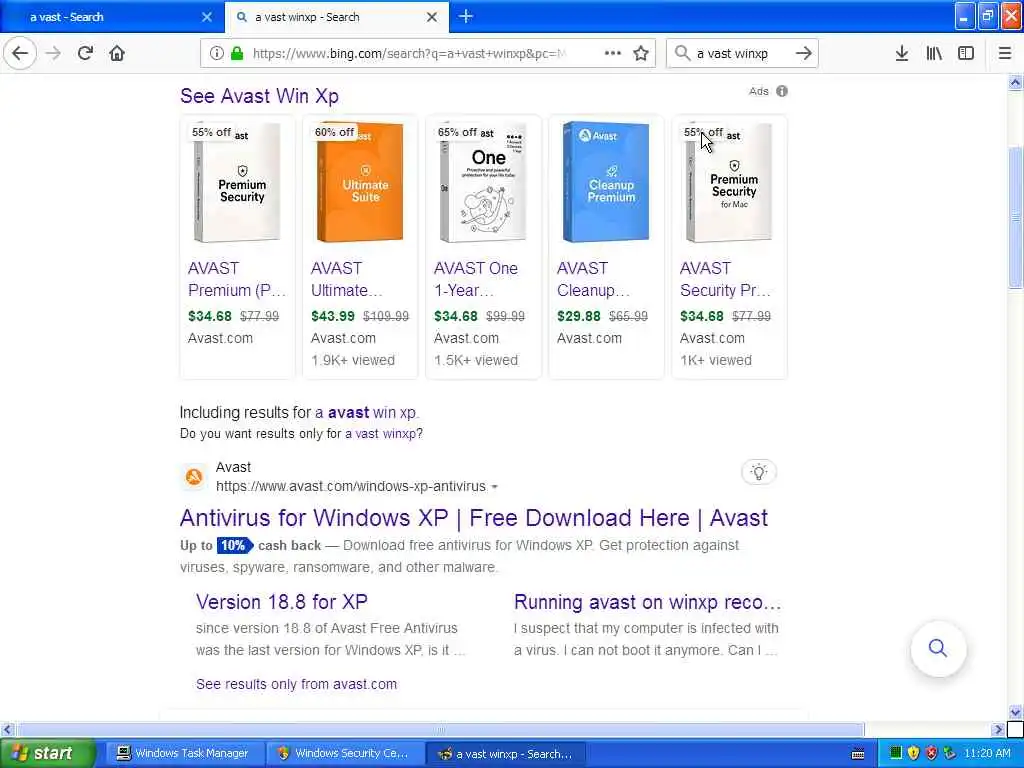Open Premium Security for Mac image
Image resolution: width=1024 pixels, height=768 pixels.
[x=729, y=183]
